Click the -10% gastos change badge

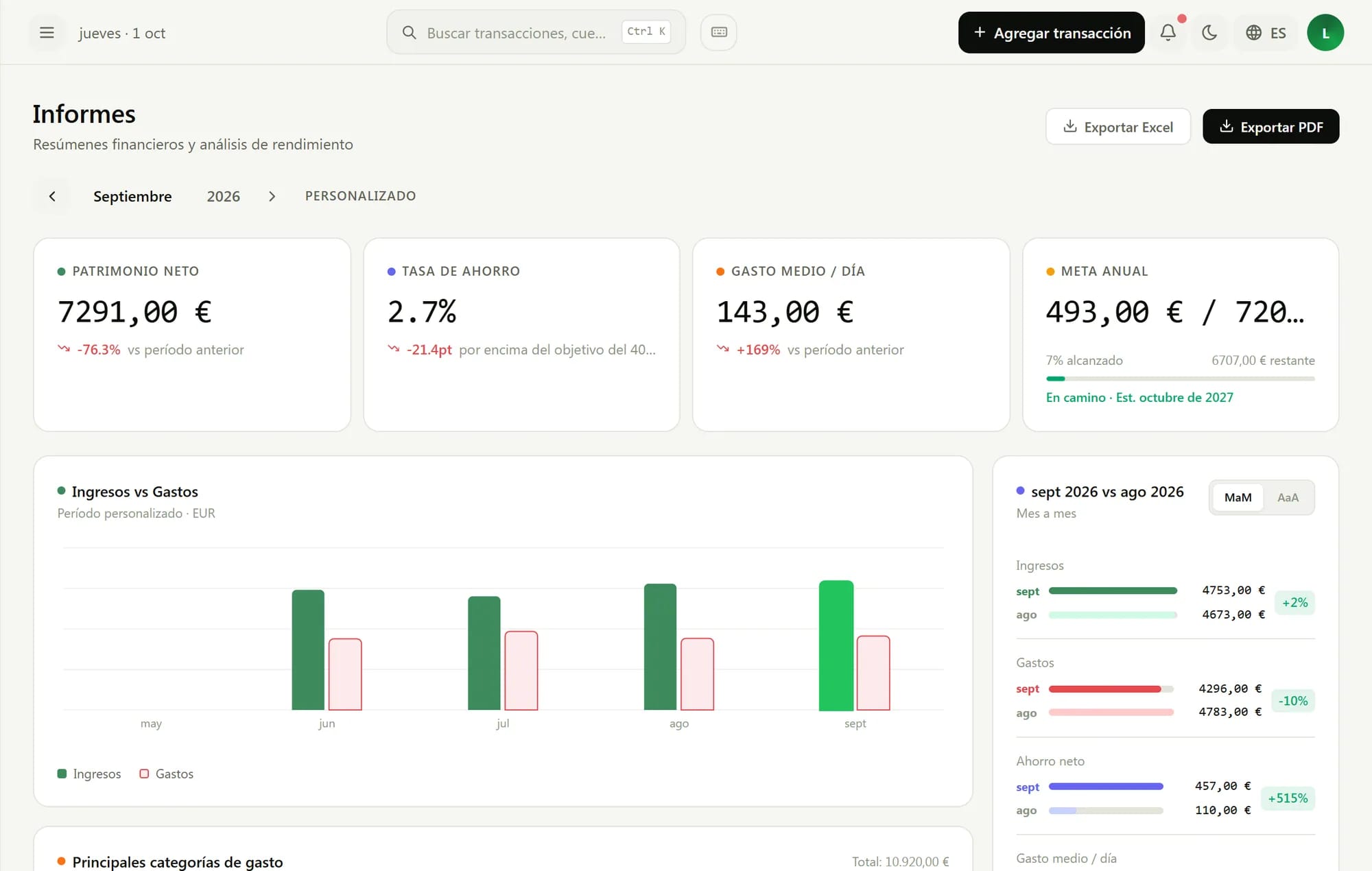[x=1293, y=700]
